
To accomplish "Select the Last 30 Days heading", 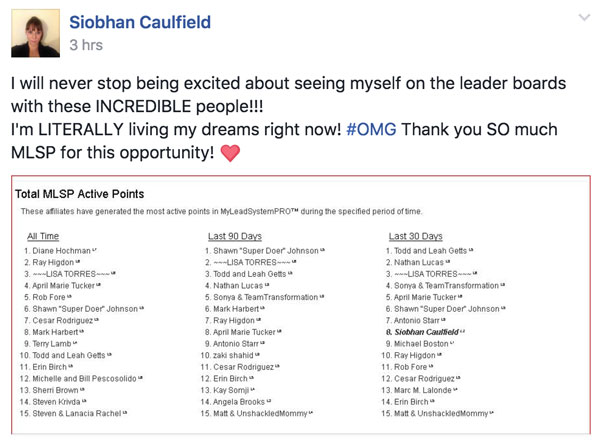I will [416, 236].
